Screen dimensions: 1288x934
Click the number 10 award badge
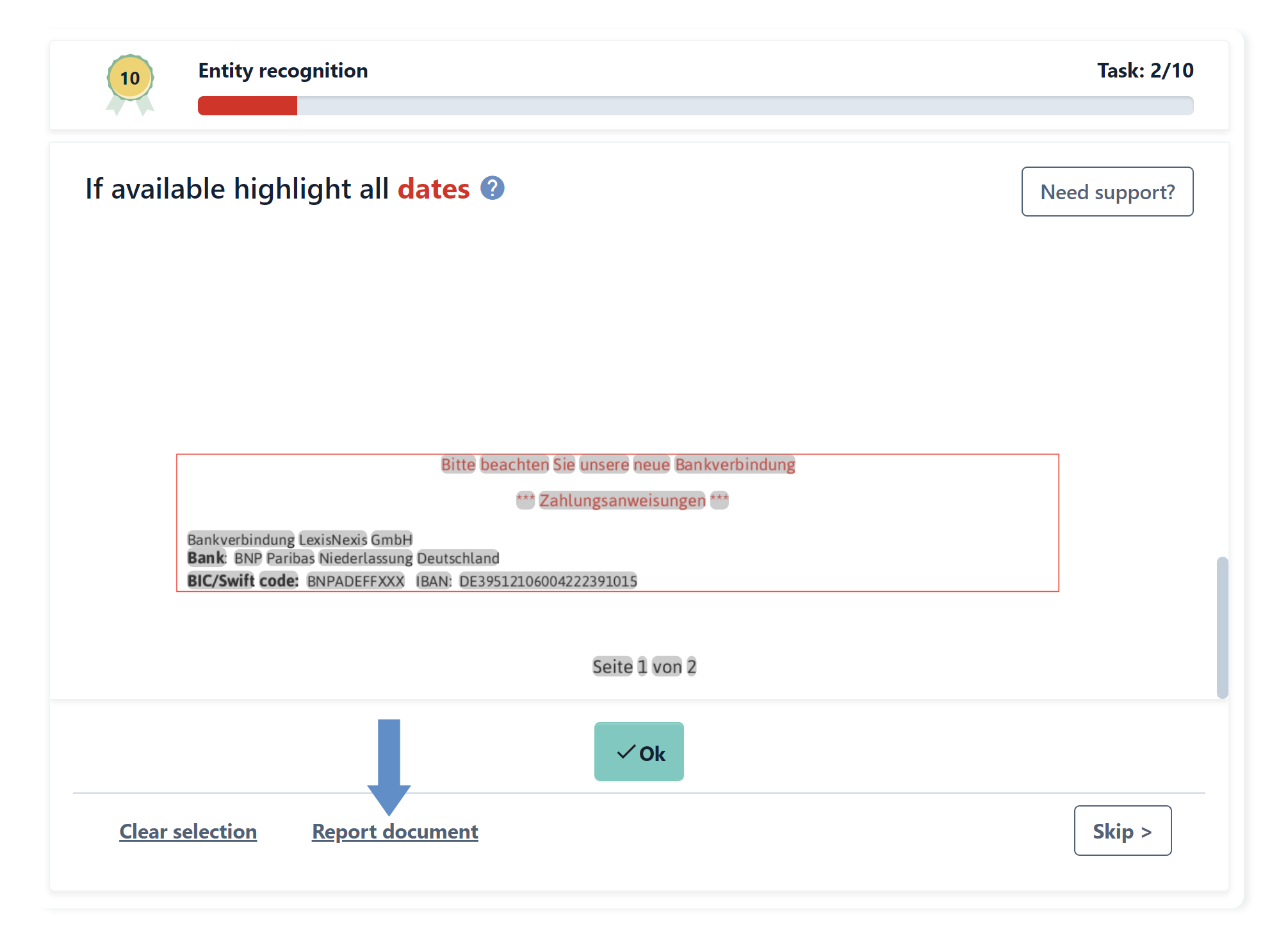click(129, 78)
